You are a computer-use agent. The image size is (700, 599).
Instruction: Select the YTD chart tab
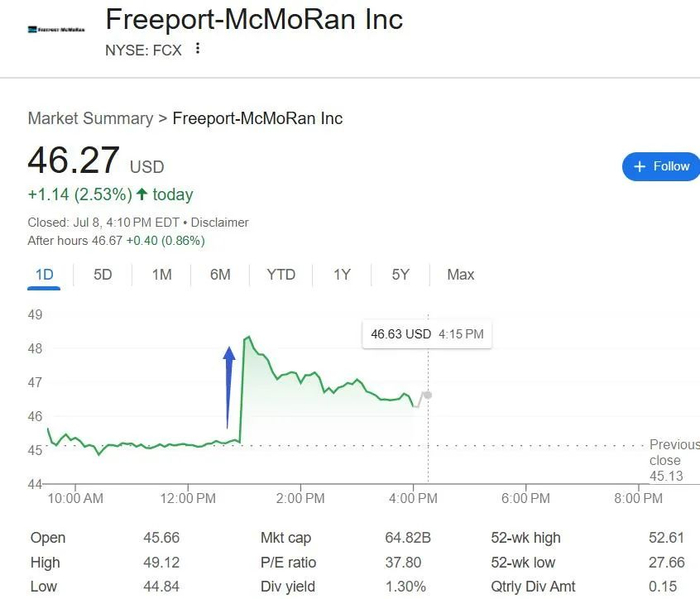tap(281, 274)
